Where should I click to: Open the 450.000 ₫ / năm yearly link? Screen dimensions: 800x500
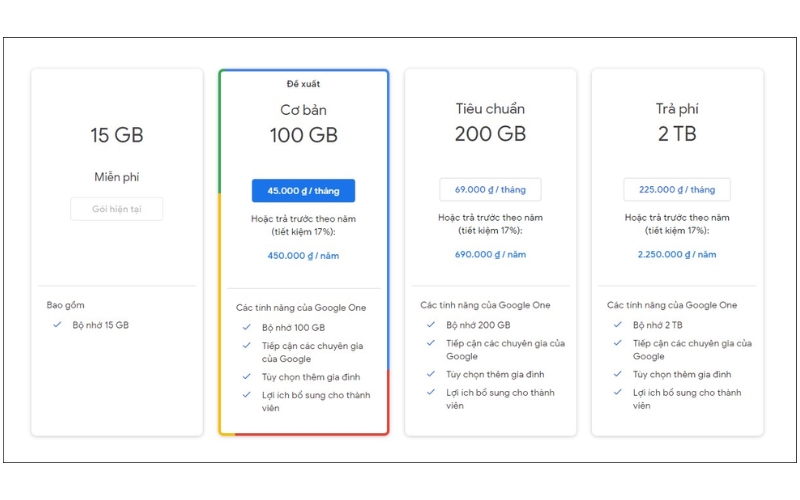[x=303, y=256]
